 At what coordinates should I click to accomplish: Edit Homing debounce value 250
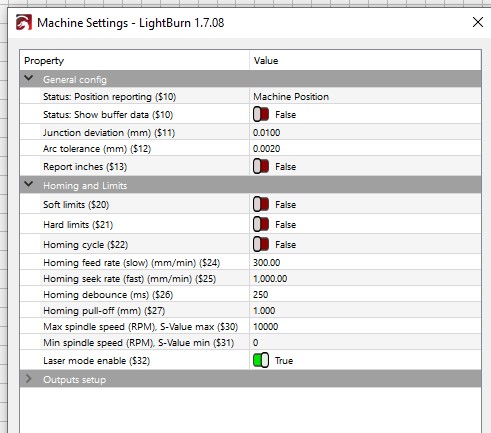click(x=365, y=295)
